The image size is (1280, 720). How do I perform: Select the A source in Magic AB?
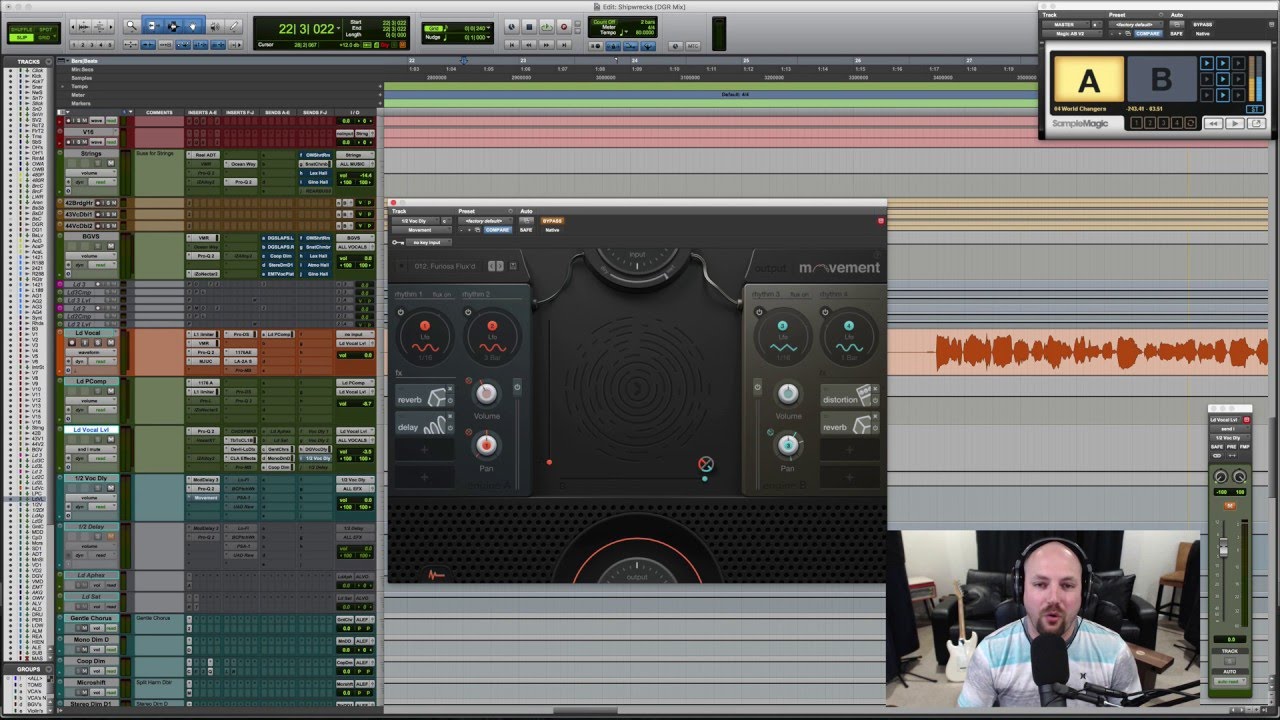point(1088,80)
